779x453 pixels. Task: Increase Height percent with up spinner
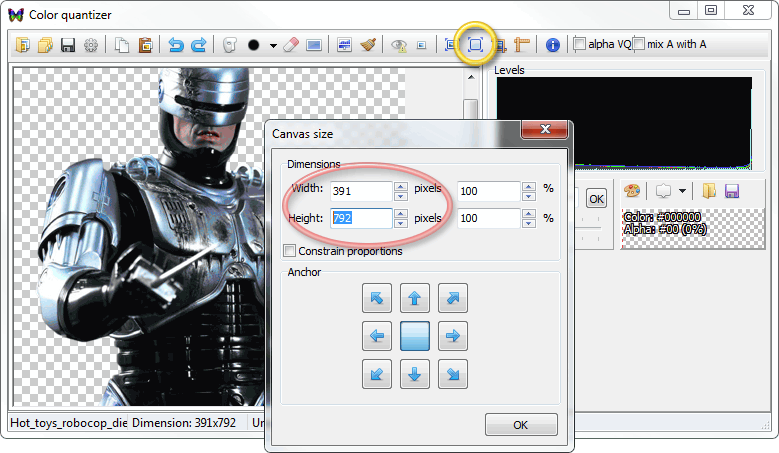point(529,214)
